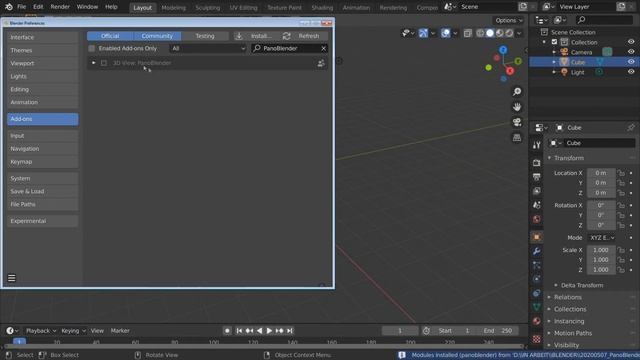This screenshot has height=360, width=640.
Task: Click the timeline playhead at frame 1
Action: click(19, 341)
